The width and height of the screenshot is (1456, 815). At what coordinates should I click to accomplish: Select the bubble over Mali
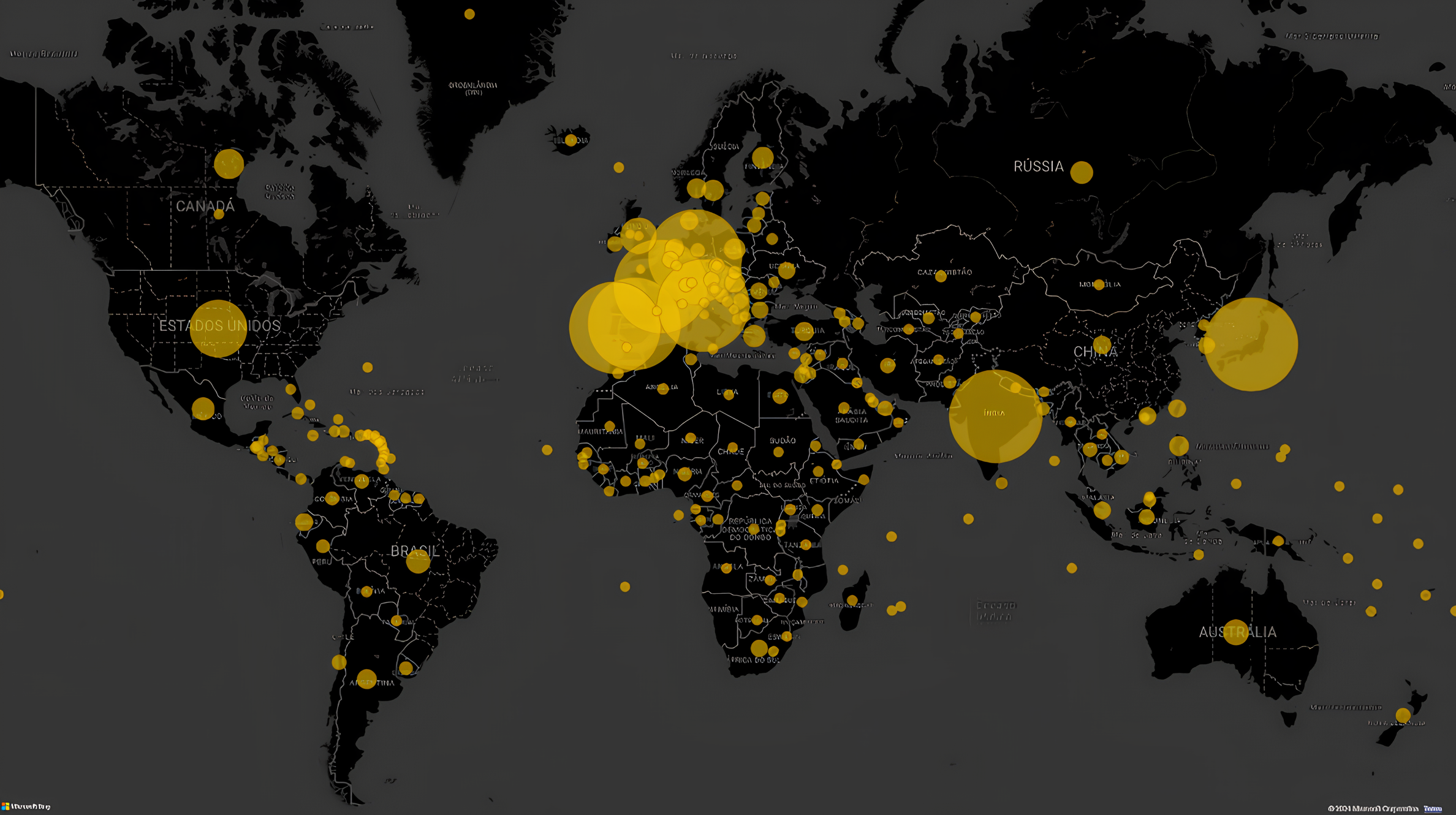click(x=640, y=444)
